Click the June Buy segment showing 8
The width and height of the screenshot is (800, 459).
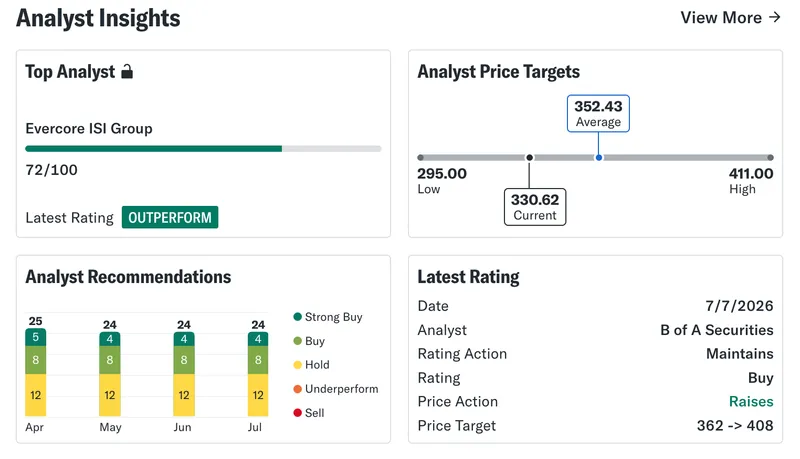[x=184, y=360]
